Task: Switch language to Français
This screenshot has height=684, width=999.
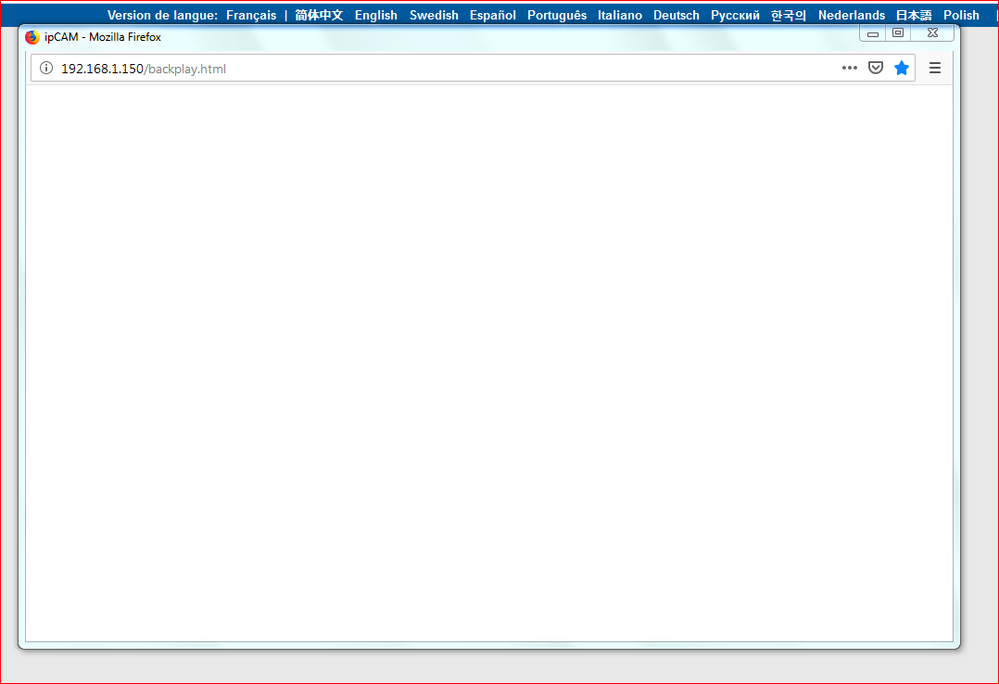Action: coord(251,15)
